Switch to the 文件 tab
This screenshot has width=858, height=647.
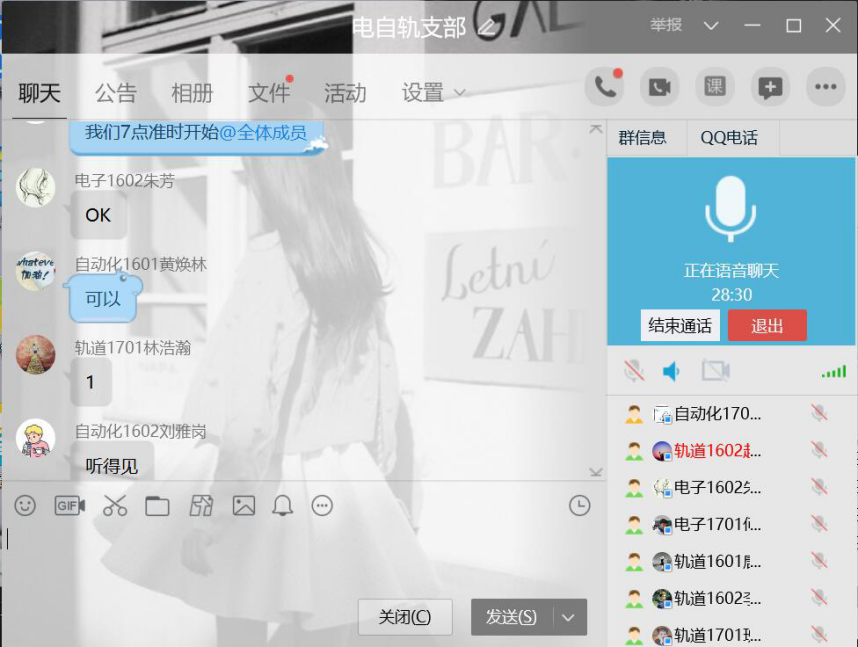[268, 93]
